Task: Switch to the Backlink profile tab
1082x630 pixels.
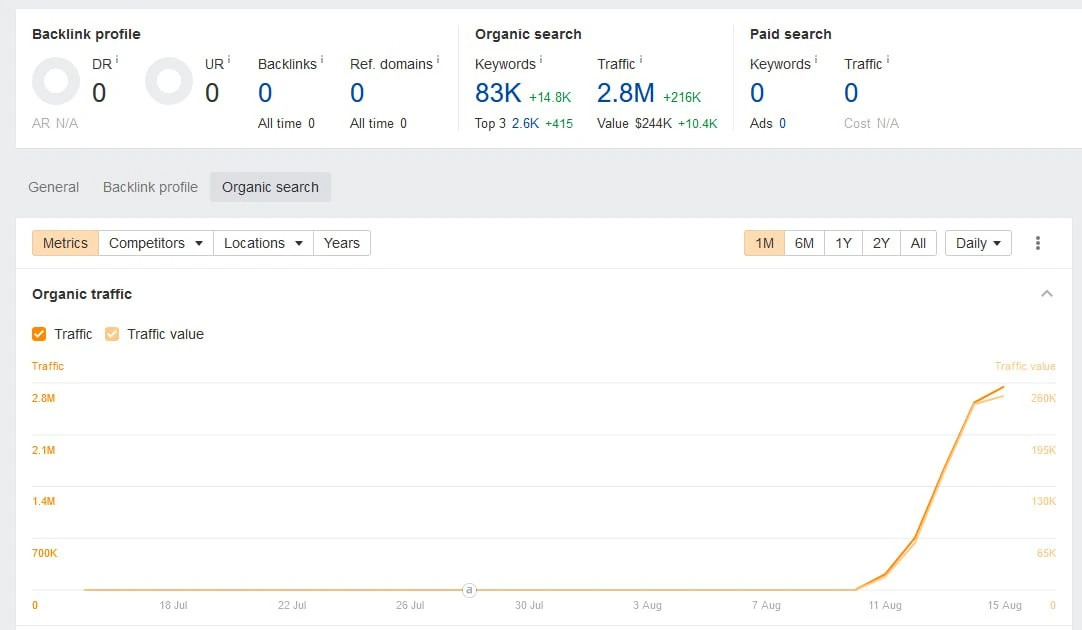Action: point(150,187)
